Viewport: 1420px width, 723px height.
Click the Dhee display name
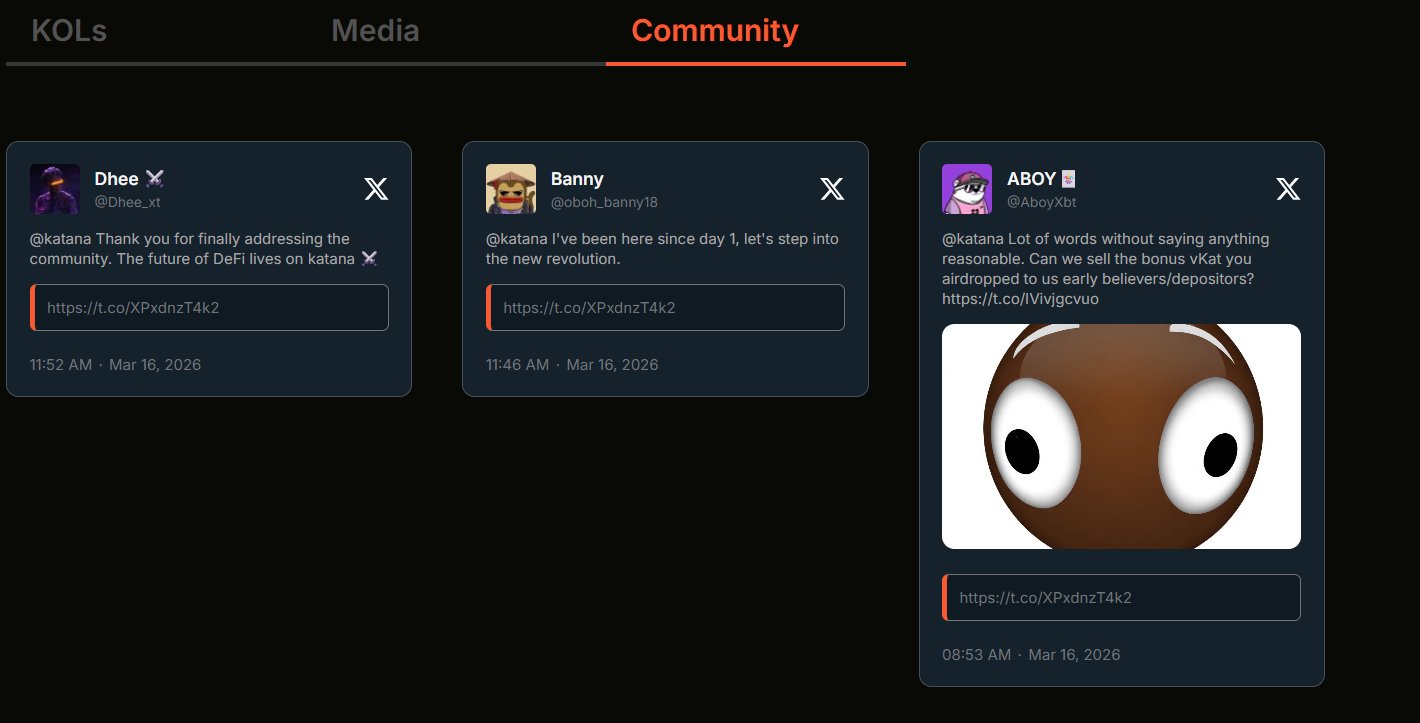tap(129, 179)
